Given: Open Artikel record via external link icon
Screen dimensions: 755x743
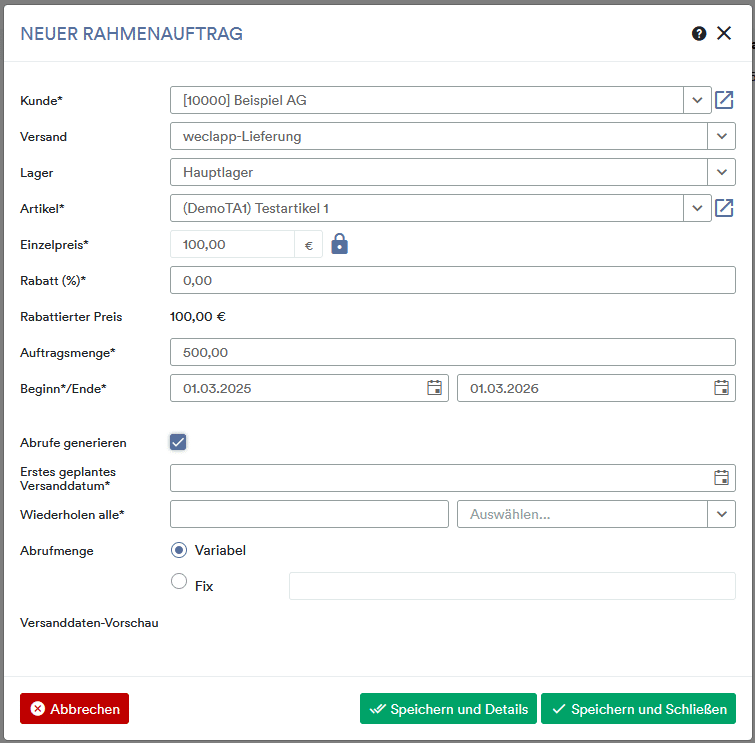Looking at the screenshot, I should 724,208.
